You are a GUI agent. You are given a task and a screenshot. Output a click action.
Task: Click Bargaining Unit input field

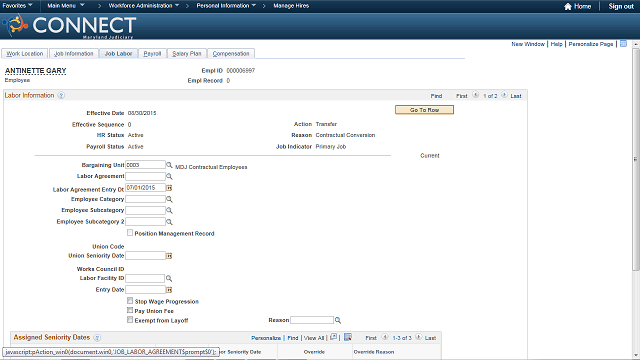145,165
